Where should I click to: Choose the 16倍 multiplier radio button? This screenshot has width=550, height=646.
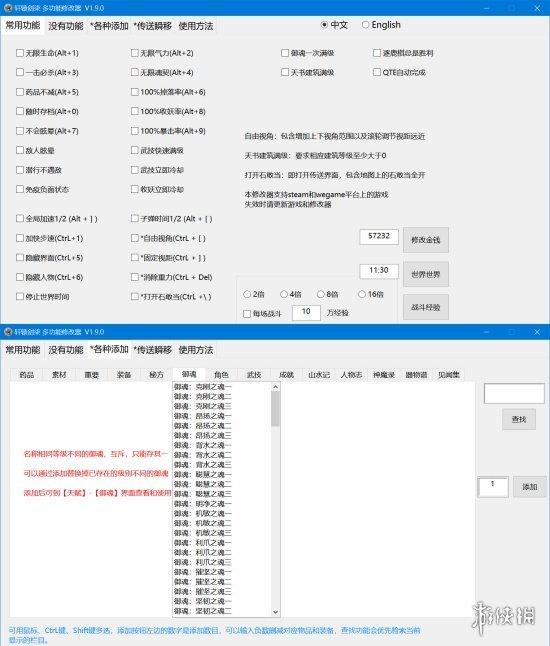[362, 294]
